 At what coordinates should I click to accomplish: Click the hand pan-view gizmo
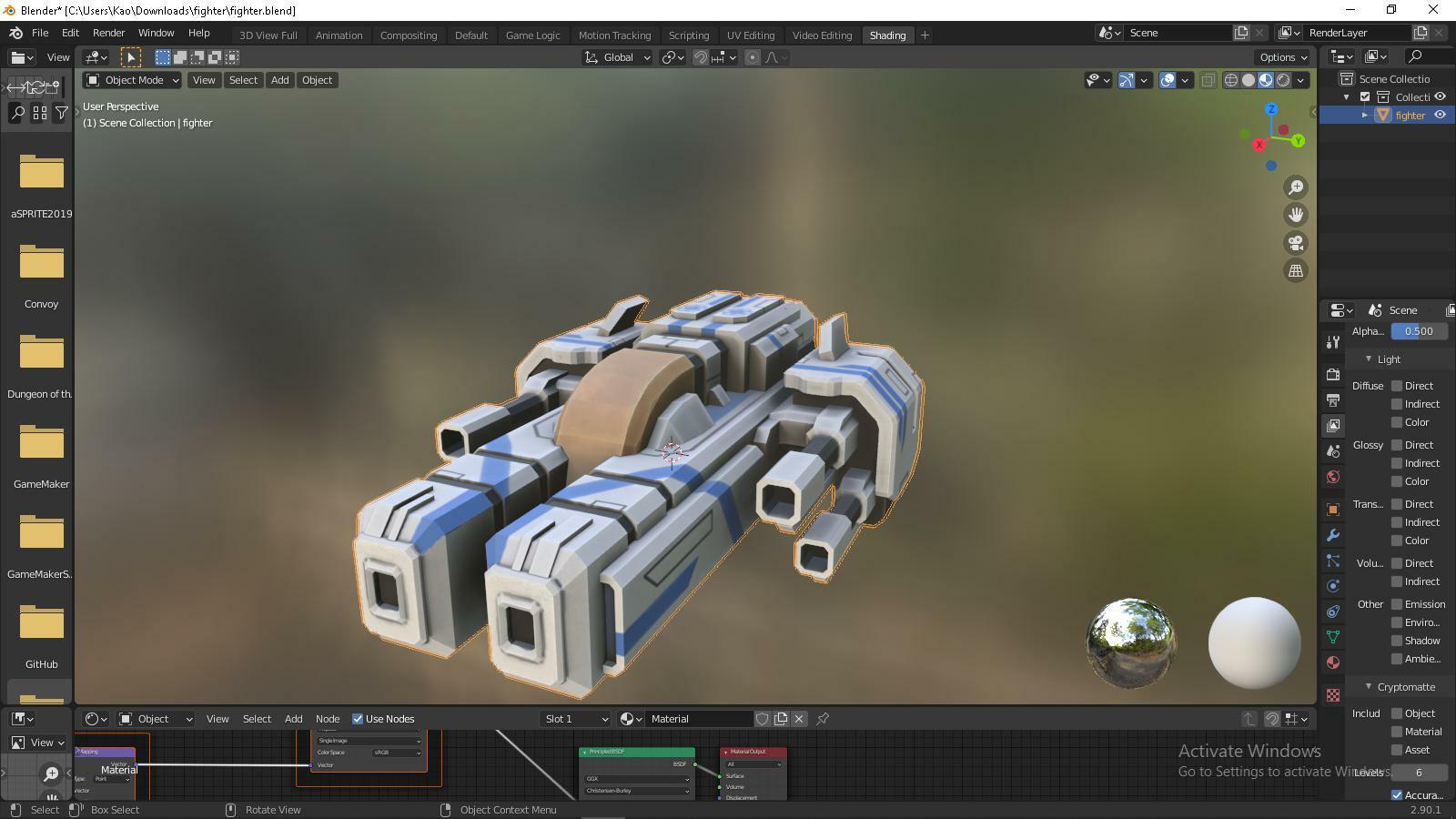pyautogui.click(x=1295, y=215)
